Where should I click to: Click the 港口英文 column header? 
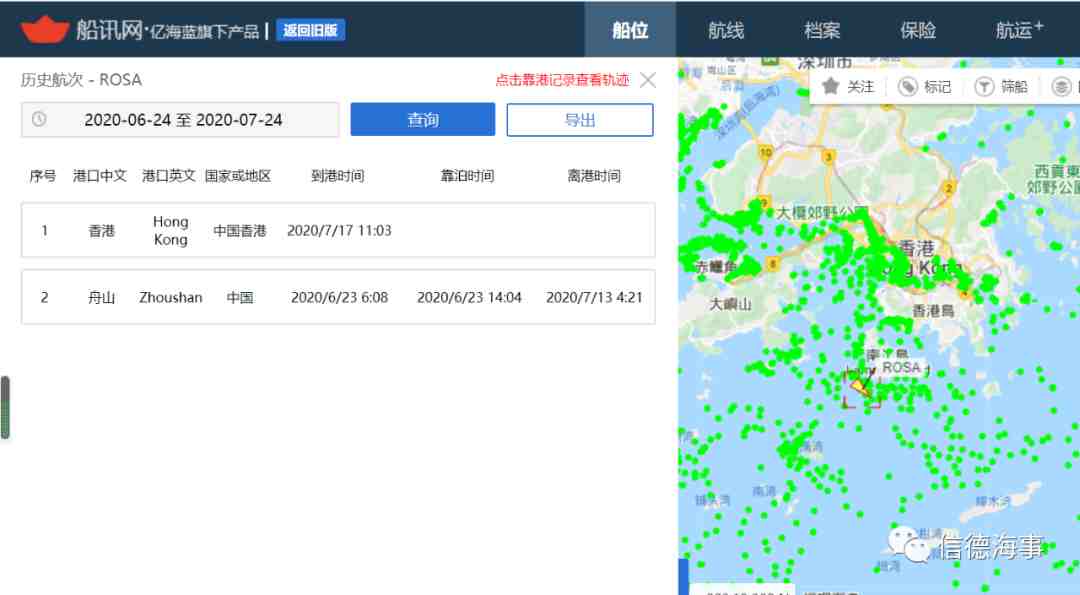click(x=169, y=176)
